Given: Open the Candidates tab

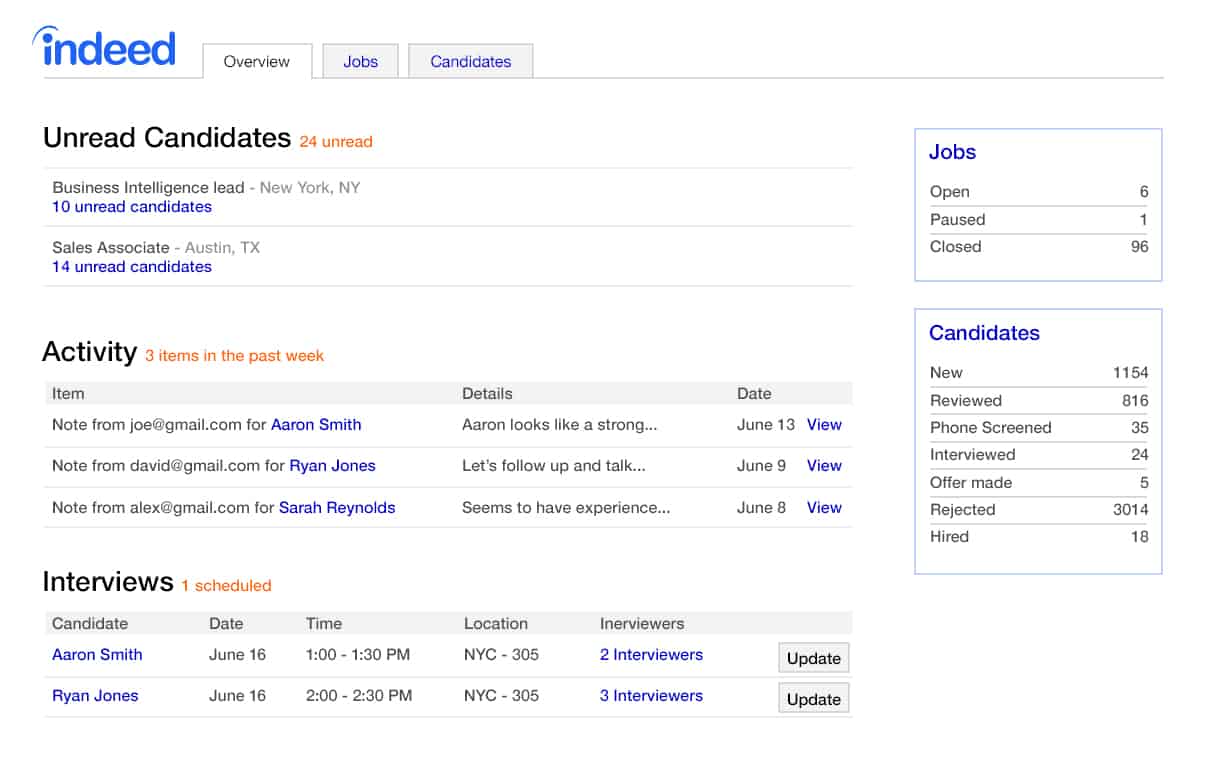Looking at the screenshot, I should (x=470, y=61).
